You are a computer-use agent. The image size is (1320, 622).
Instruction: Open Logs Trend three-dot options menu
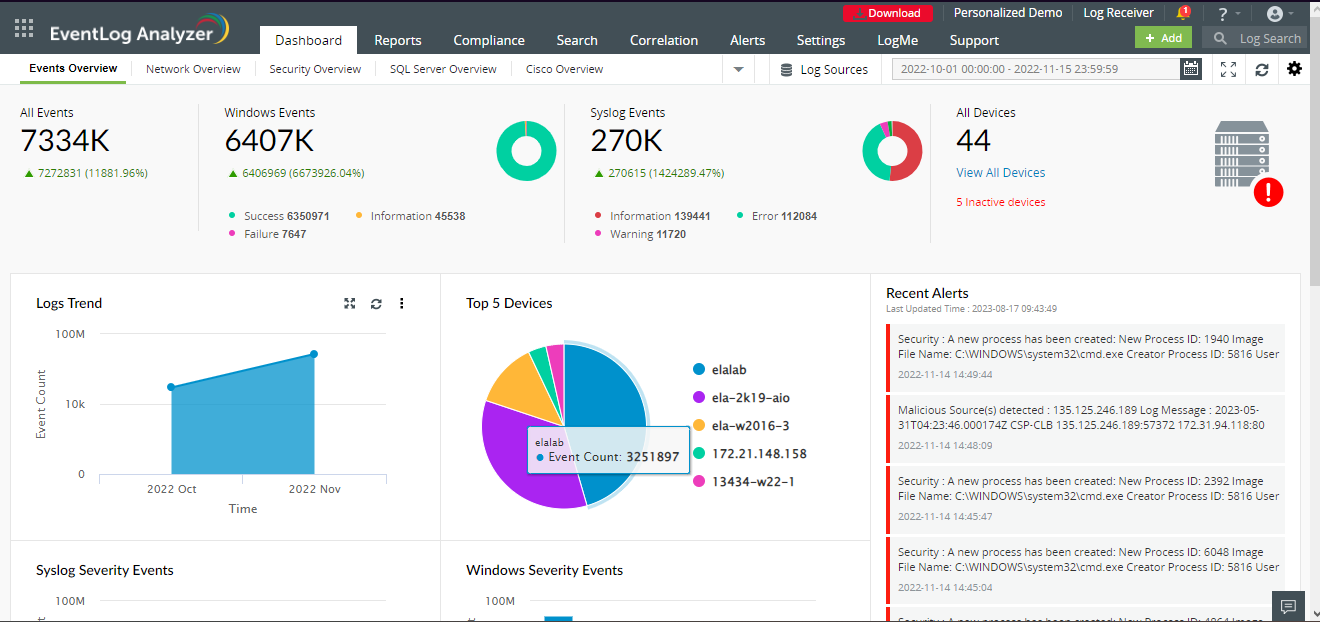pos(402,303)
